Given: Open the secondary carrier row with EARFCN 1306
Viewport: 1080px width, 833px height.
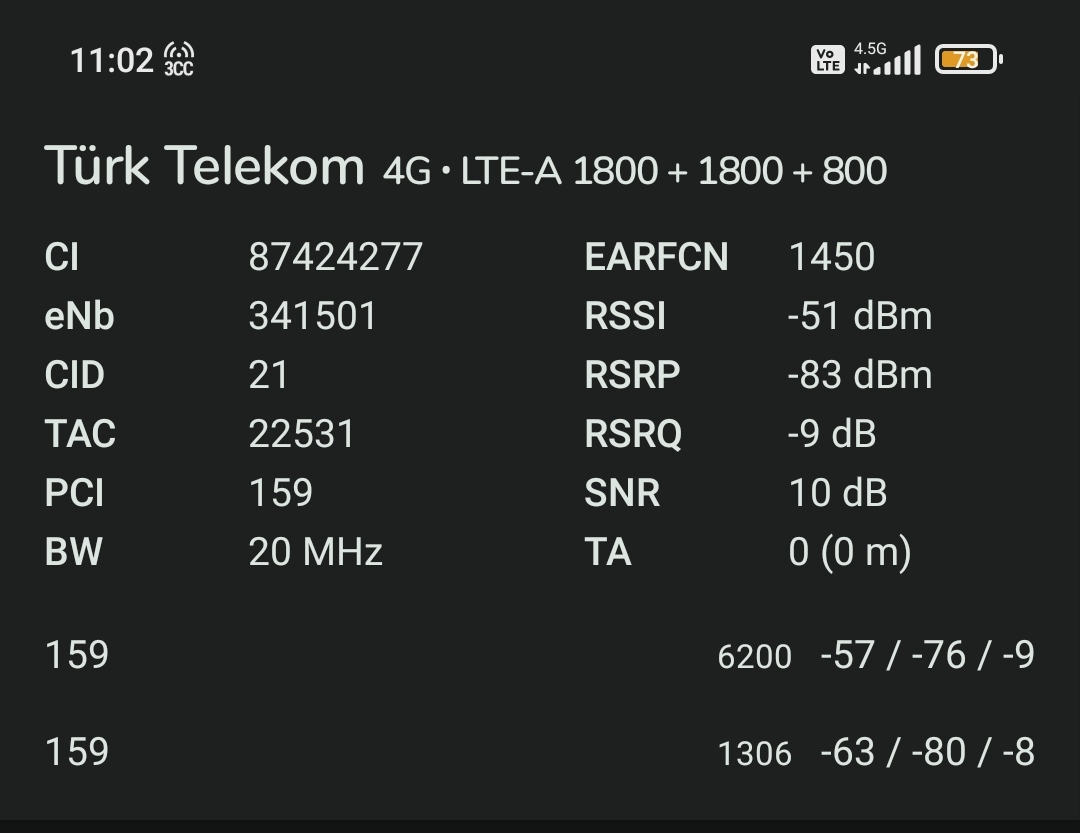Looking at the screenshot, I should click(x=540, y=752).
